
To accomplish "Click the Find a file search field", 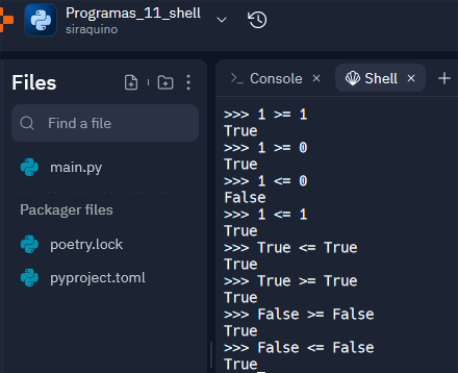I will (x=105, y=123).
